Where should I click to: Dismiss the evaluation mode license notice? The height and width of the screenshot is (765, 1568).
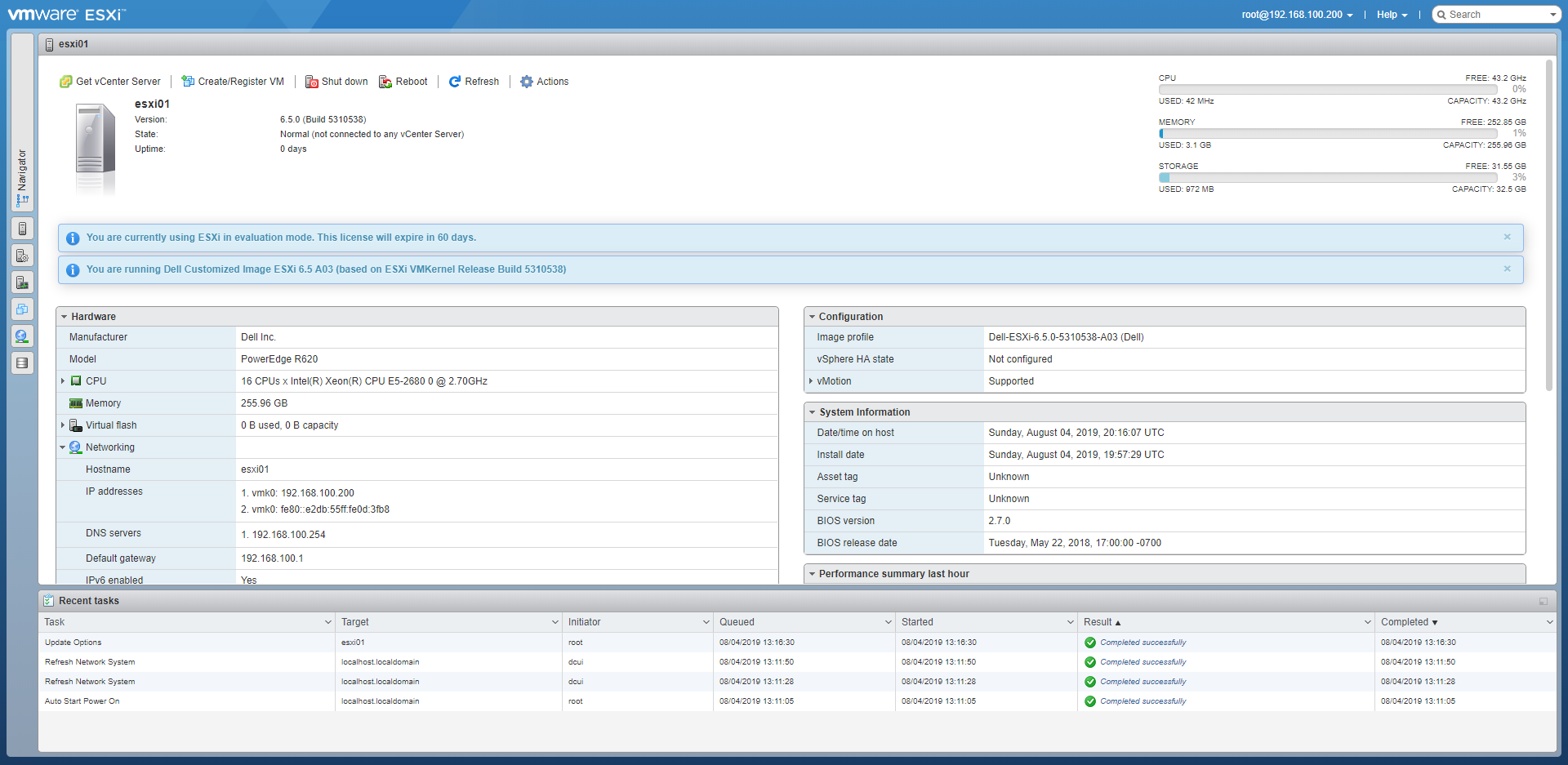[1507, 237]
